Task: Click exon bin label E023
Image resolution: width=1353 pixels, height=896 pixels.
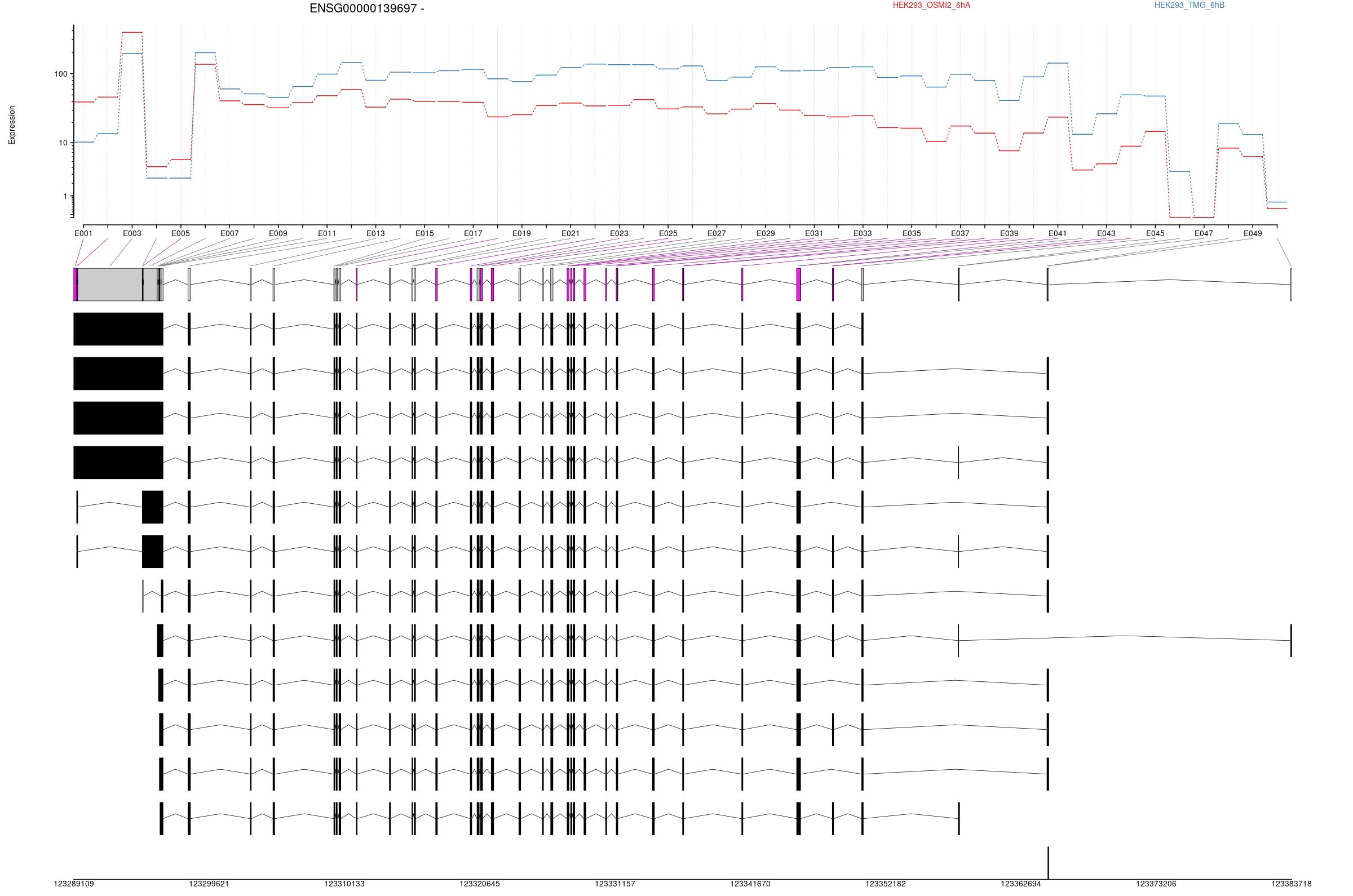Action: 618,234
